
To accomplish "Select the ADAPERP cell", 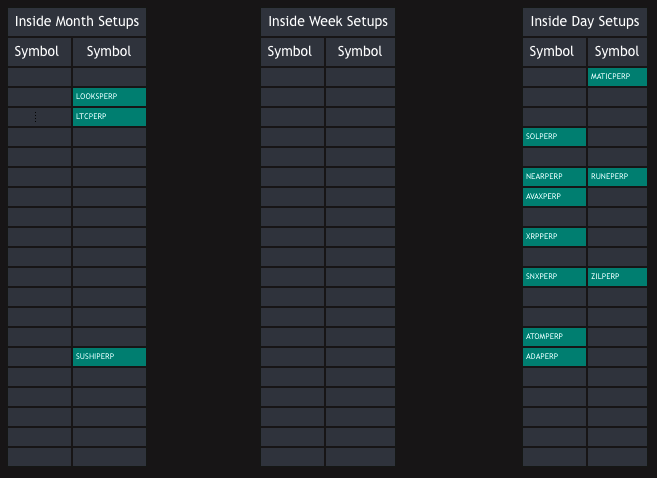I will click(x=554, y=357).
